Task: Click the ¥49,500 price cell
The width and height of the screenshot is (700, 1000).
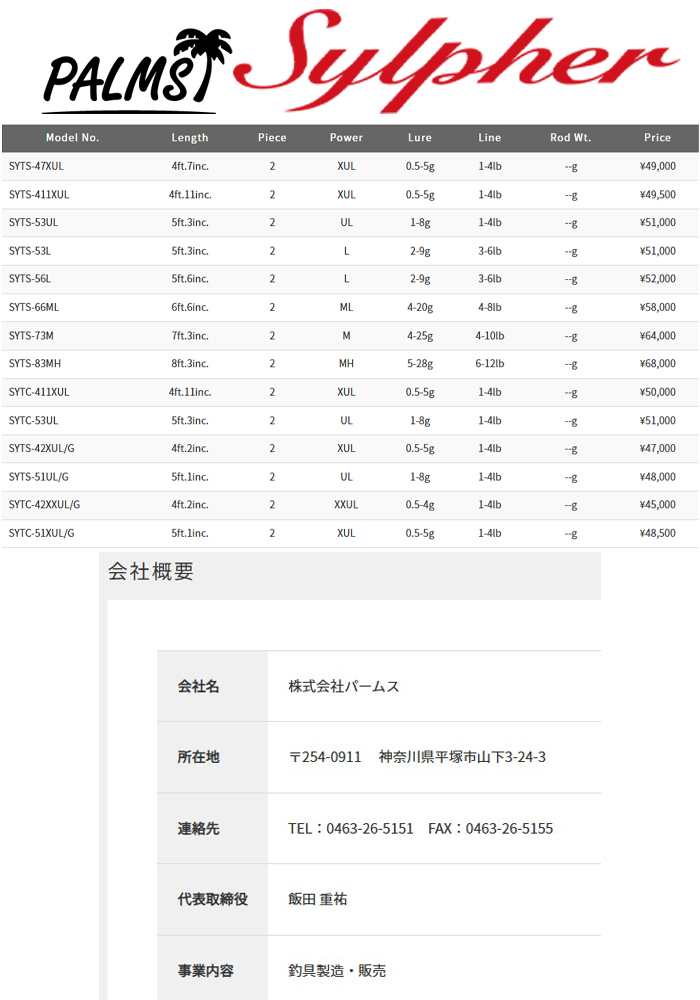Action: pyautogui.click(x=657, y=195)
